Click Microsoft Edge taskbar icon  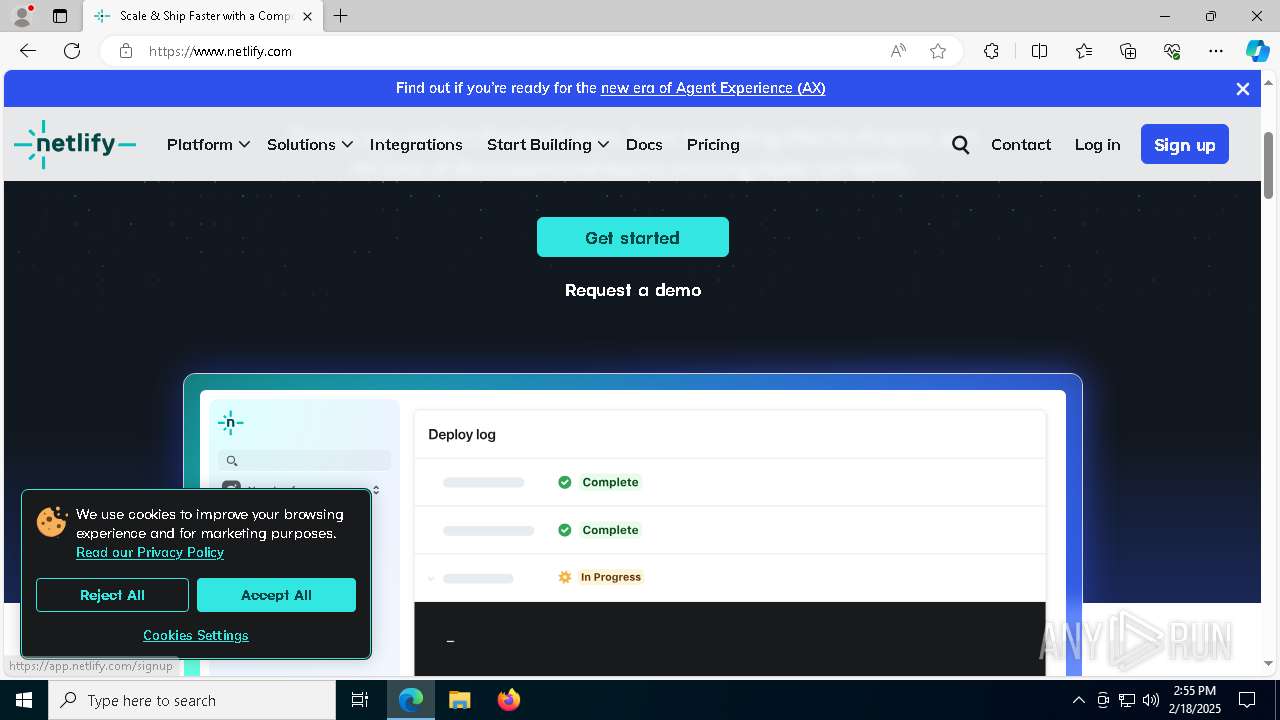411,700
